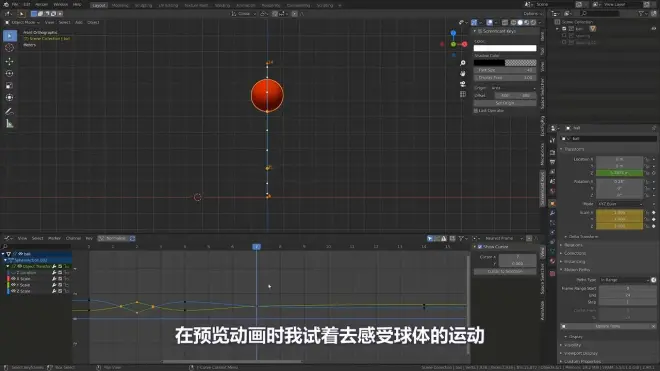Click the graph editor channel search field
Image resolution: width=660 pixels, height=371 pixels.
37,247
